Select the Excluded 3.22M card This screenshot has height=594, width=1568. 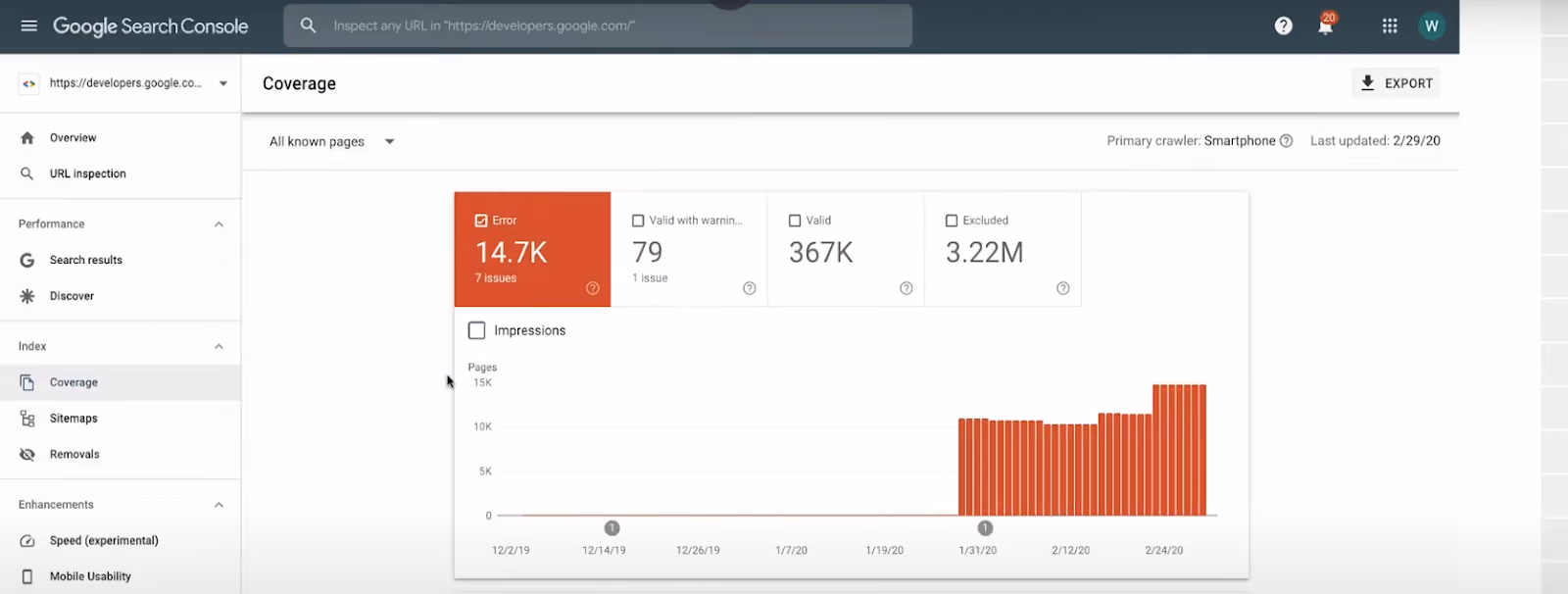(x=1003, y=249)
